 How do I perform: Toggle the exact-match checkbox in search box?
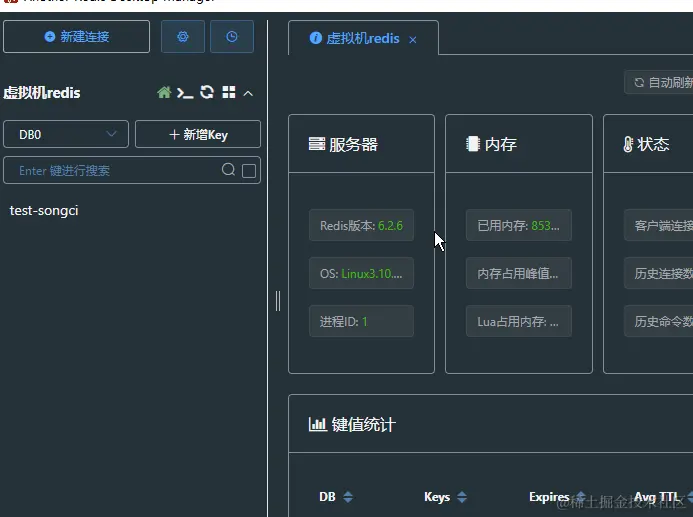[249, 171]
